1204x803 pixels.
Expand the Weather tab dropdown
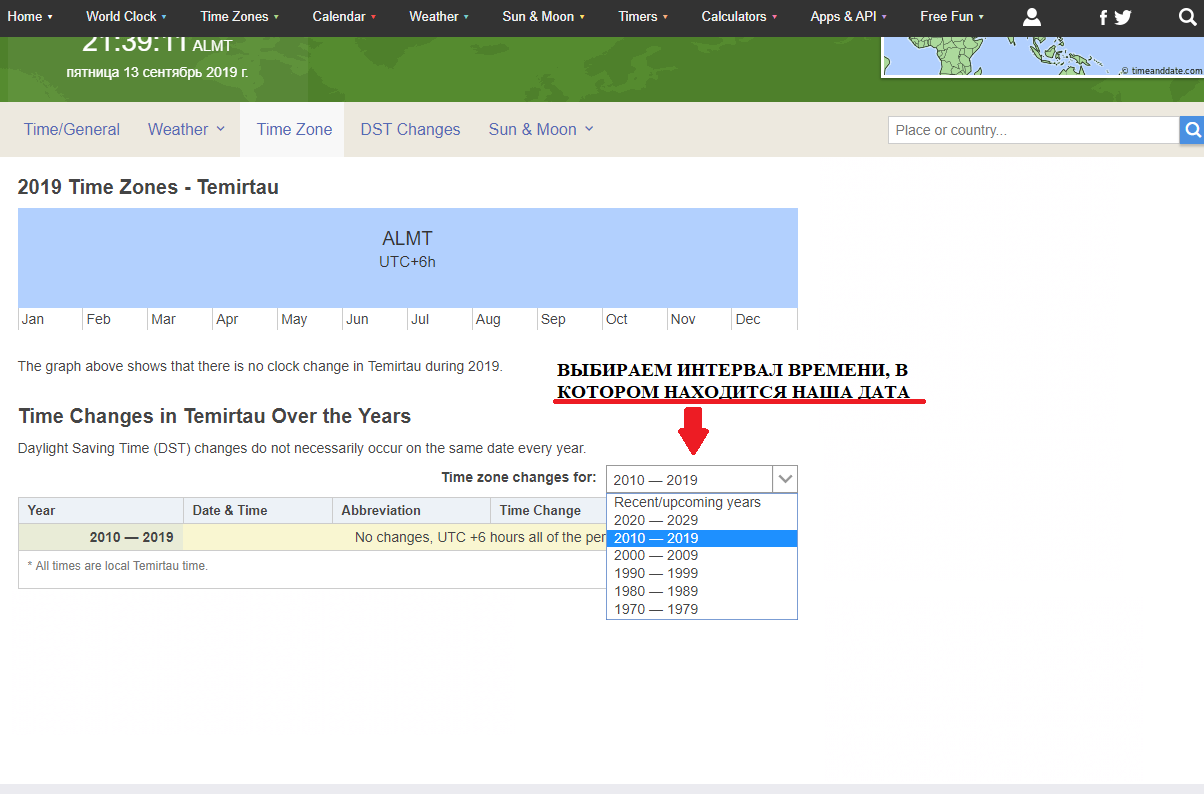point(186,129)
